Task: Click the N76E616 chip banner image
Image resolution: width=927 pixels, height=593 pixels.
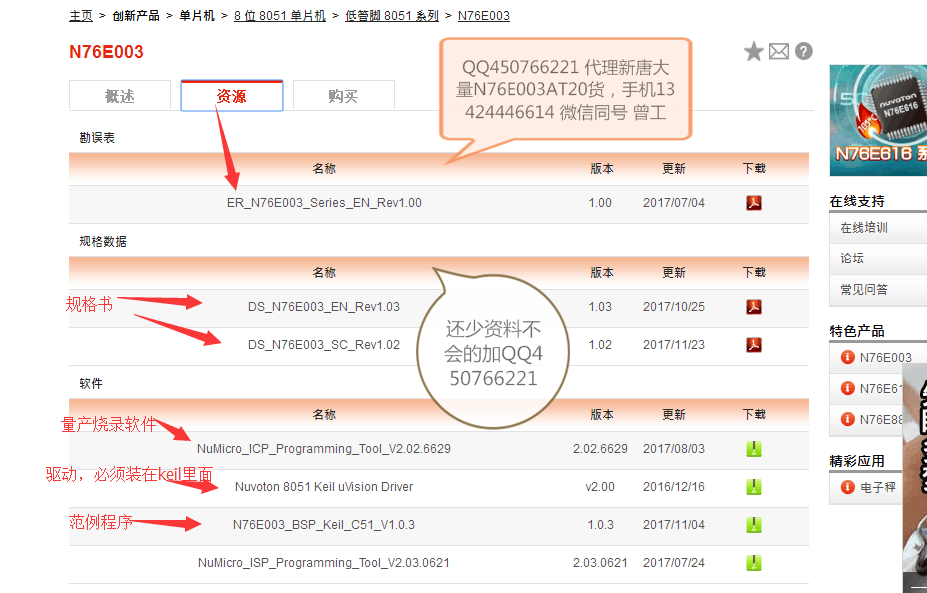Action: [x=878, y=120]
